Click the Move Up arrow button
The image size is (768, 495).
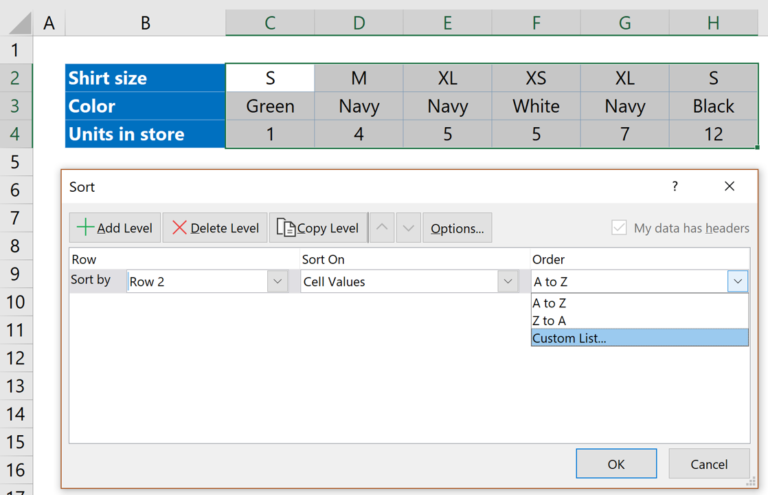[x=382, y=228]
